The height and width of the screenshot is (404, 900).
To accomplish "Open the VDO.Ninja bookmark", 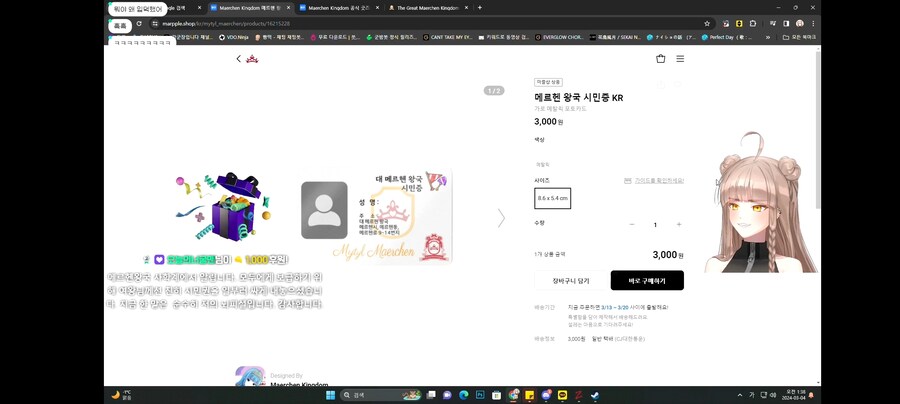I will 233,37.
